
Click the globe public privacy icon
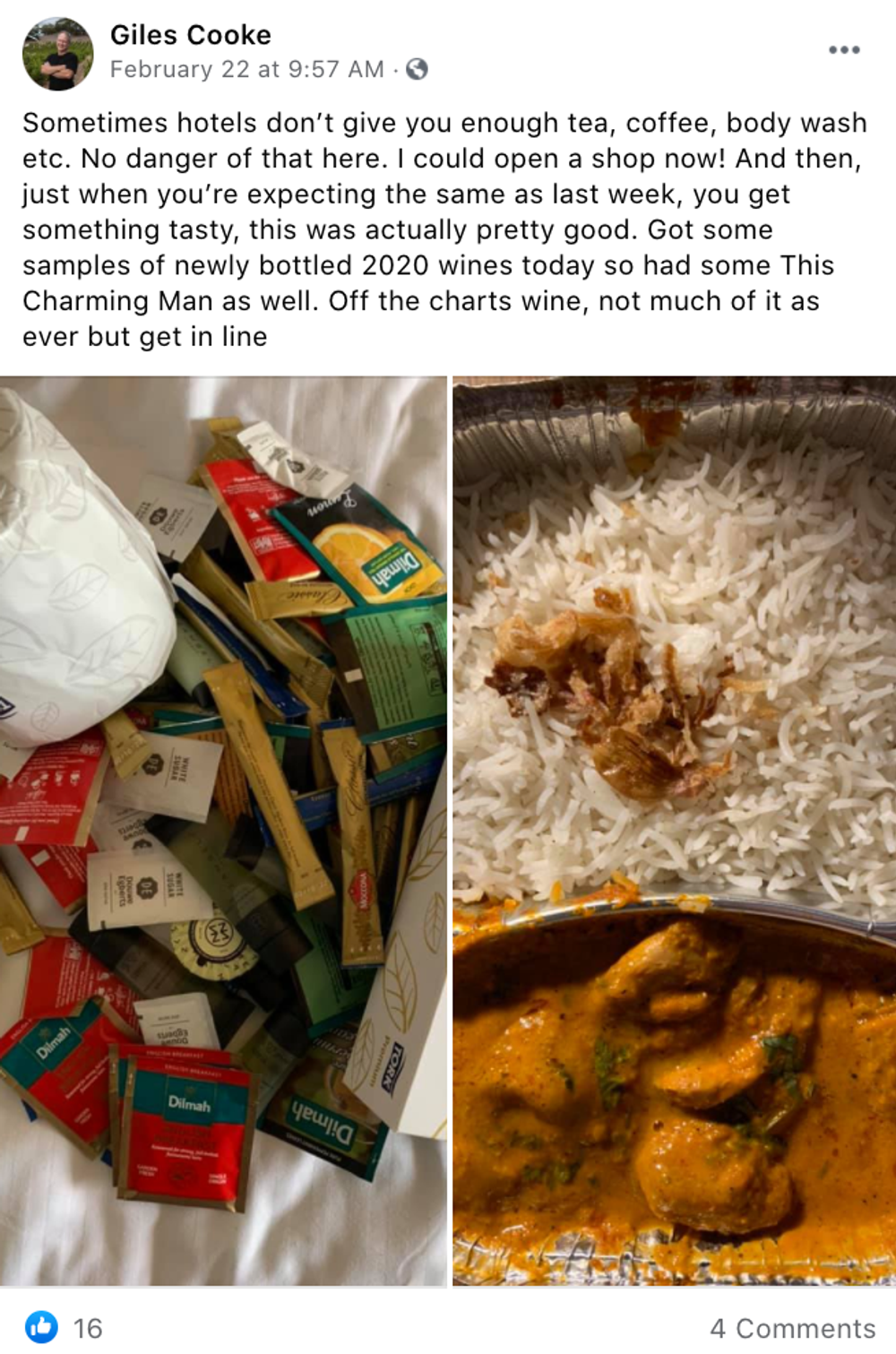[417, 69]
